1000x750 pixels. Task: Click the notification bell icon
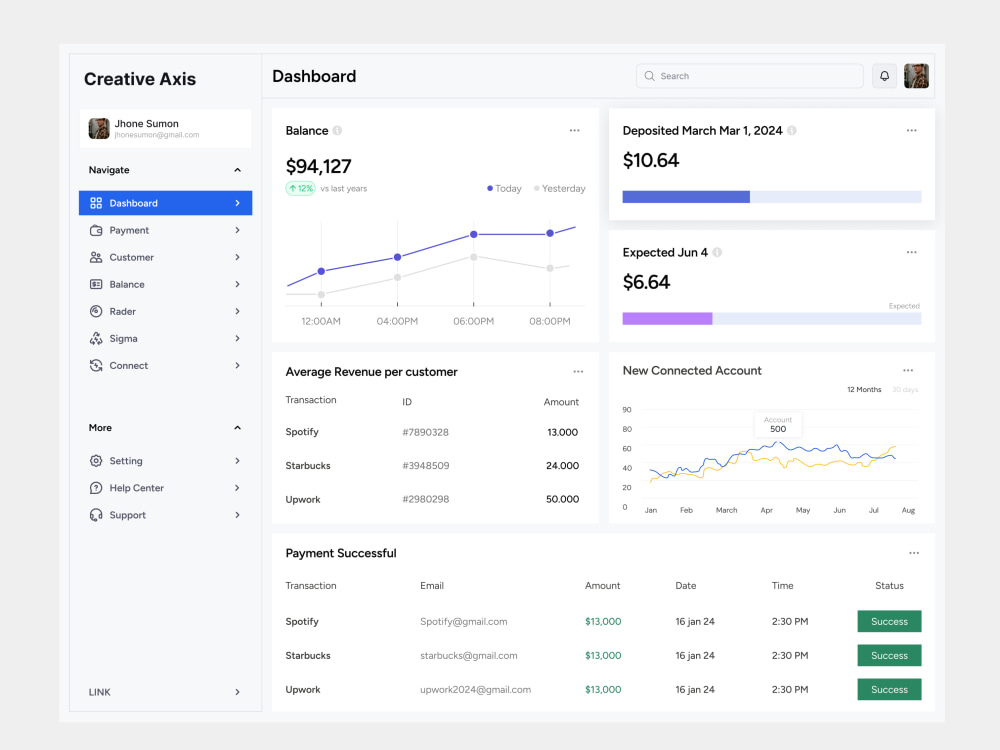pyautogui.click(x=884, y=76)
